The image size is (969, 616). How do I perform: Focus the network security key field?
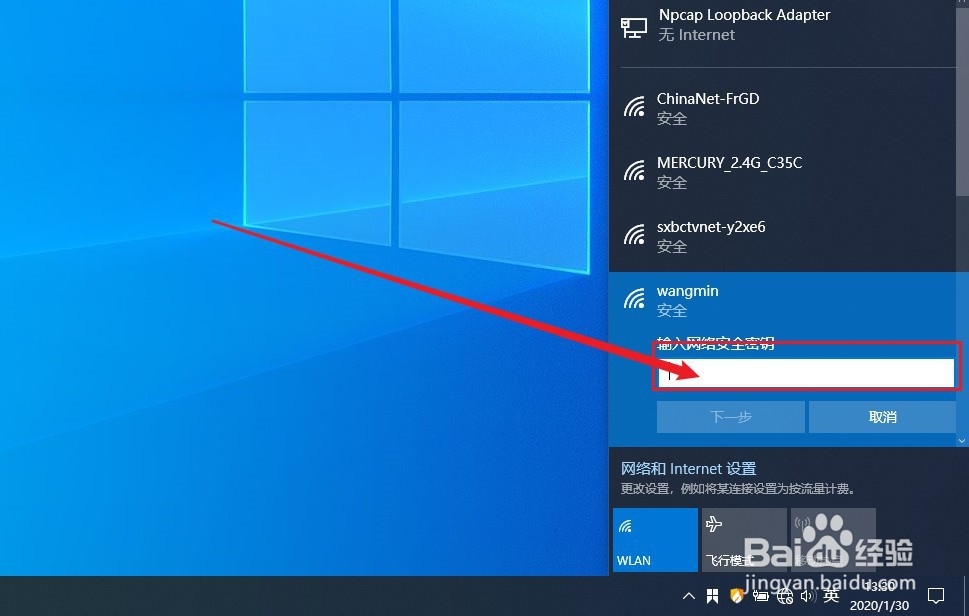pyautogui.click(x=806, y=374)
